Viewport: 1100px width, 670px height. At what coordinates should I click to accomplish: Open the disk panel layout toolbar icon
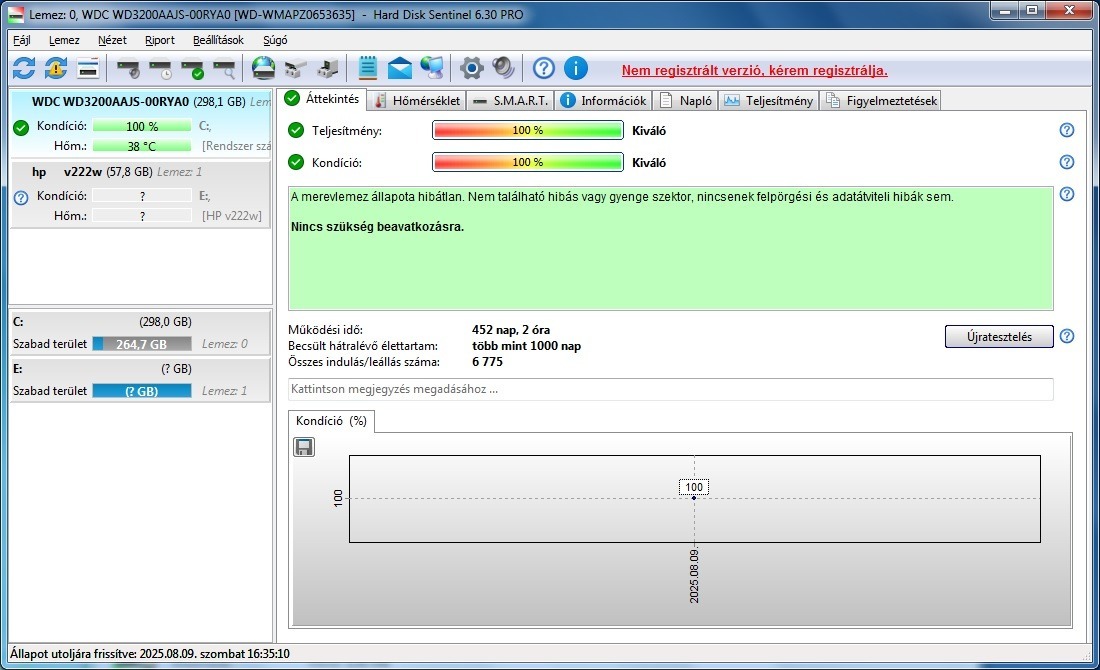pos(88,68)
